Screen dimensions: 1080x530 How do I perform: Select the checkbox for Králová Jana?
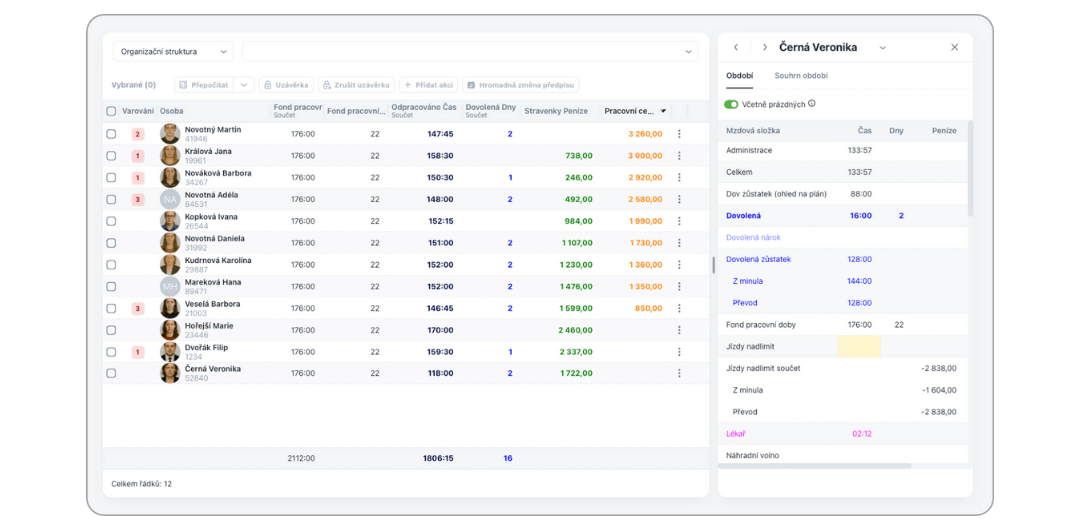111,156
